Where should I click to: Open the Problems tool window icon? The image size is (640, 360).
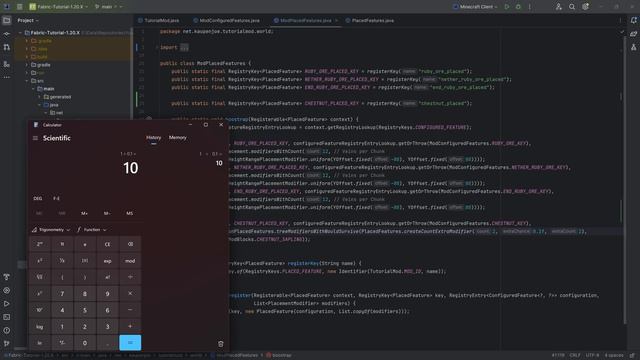click(x=7, y=331)
